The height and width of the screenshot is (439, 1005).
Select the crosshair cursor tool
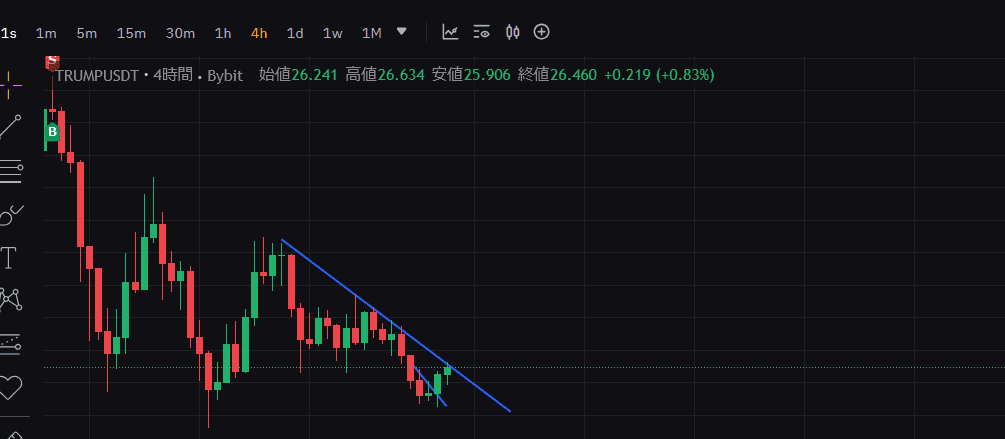[10, 84]
